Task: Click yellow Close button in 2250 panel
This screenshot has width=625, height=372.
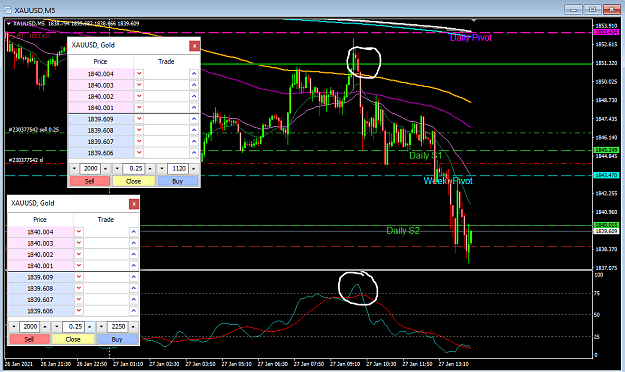Action: click(73, 339)
